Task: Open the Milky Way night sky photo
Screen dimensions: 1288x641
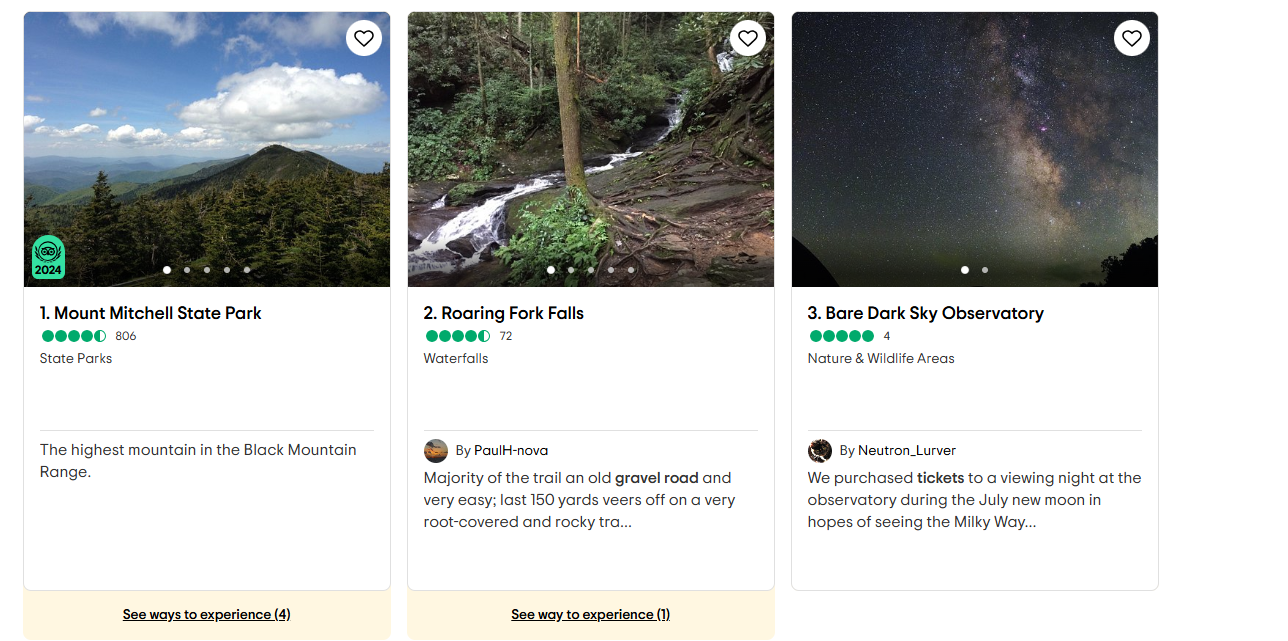Action: (975, 150)
